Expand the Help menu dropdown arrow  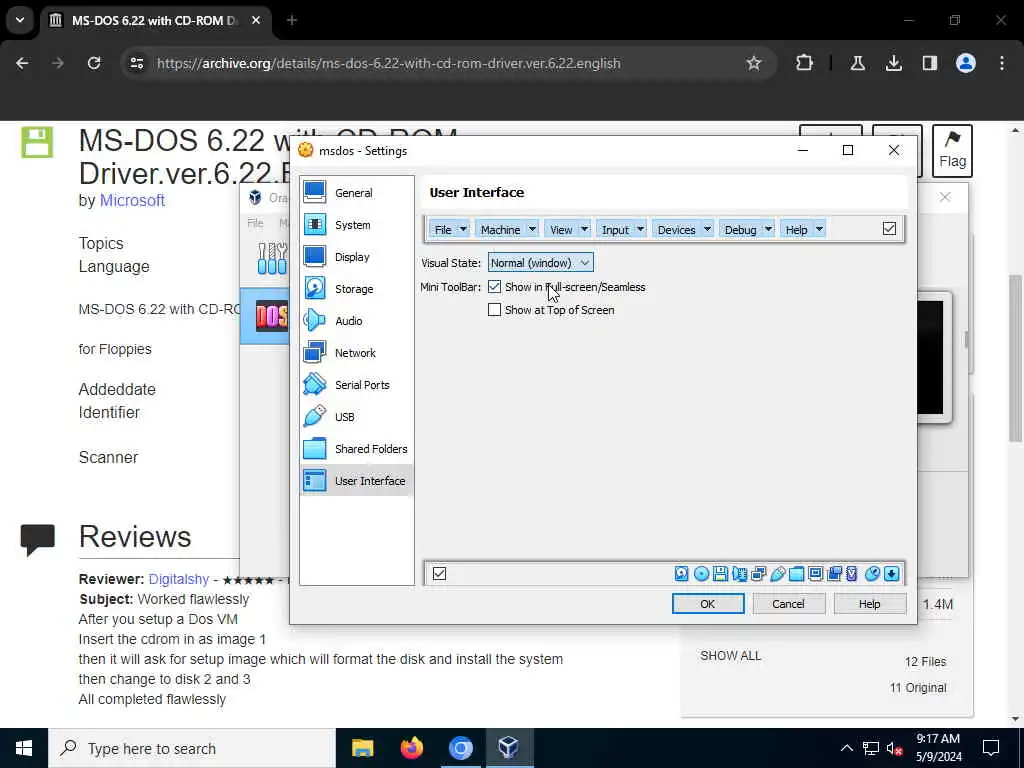819,229
